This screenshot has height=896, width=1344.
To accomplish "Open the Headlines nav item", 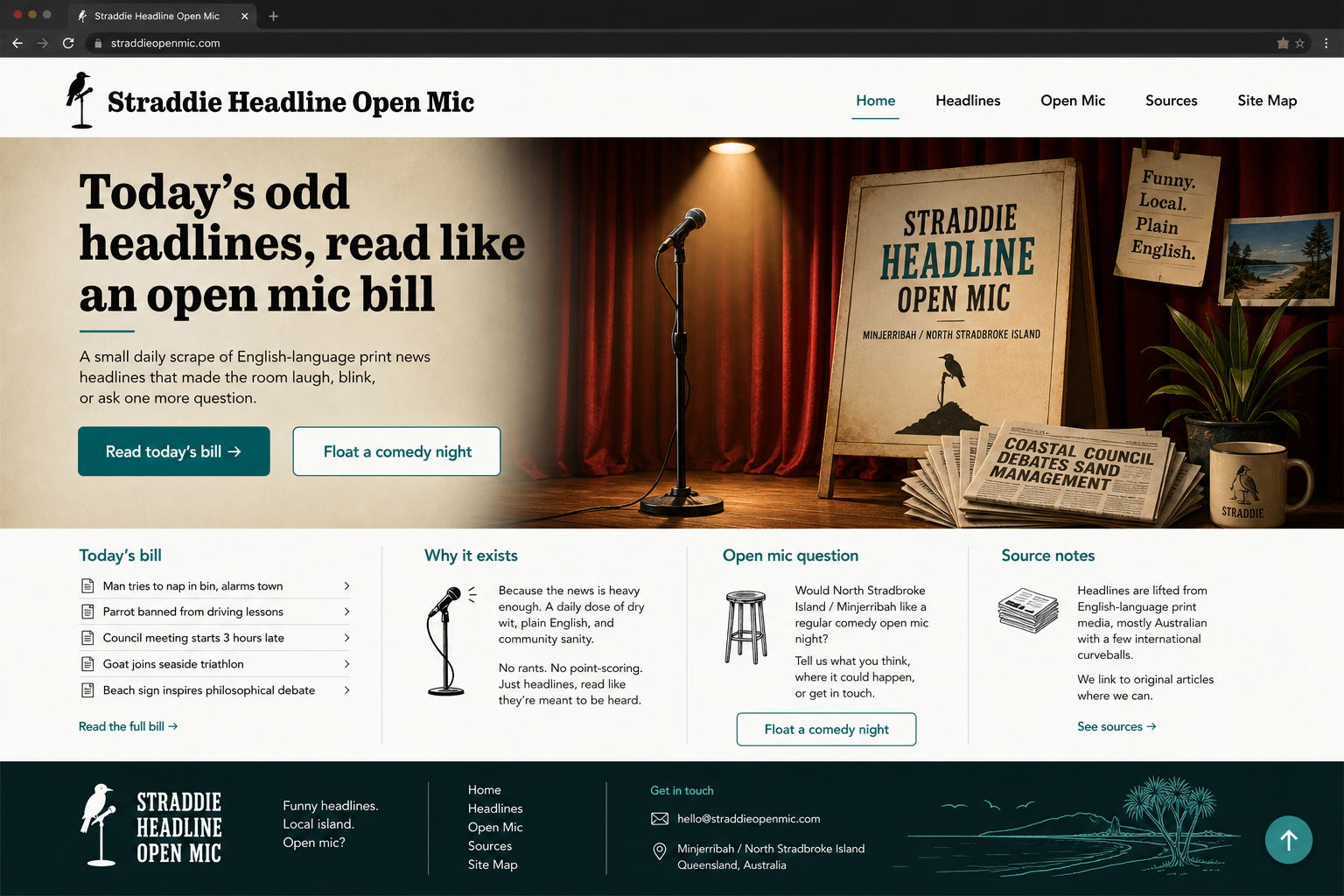I will (x=968, y=101).
